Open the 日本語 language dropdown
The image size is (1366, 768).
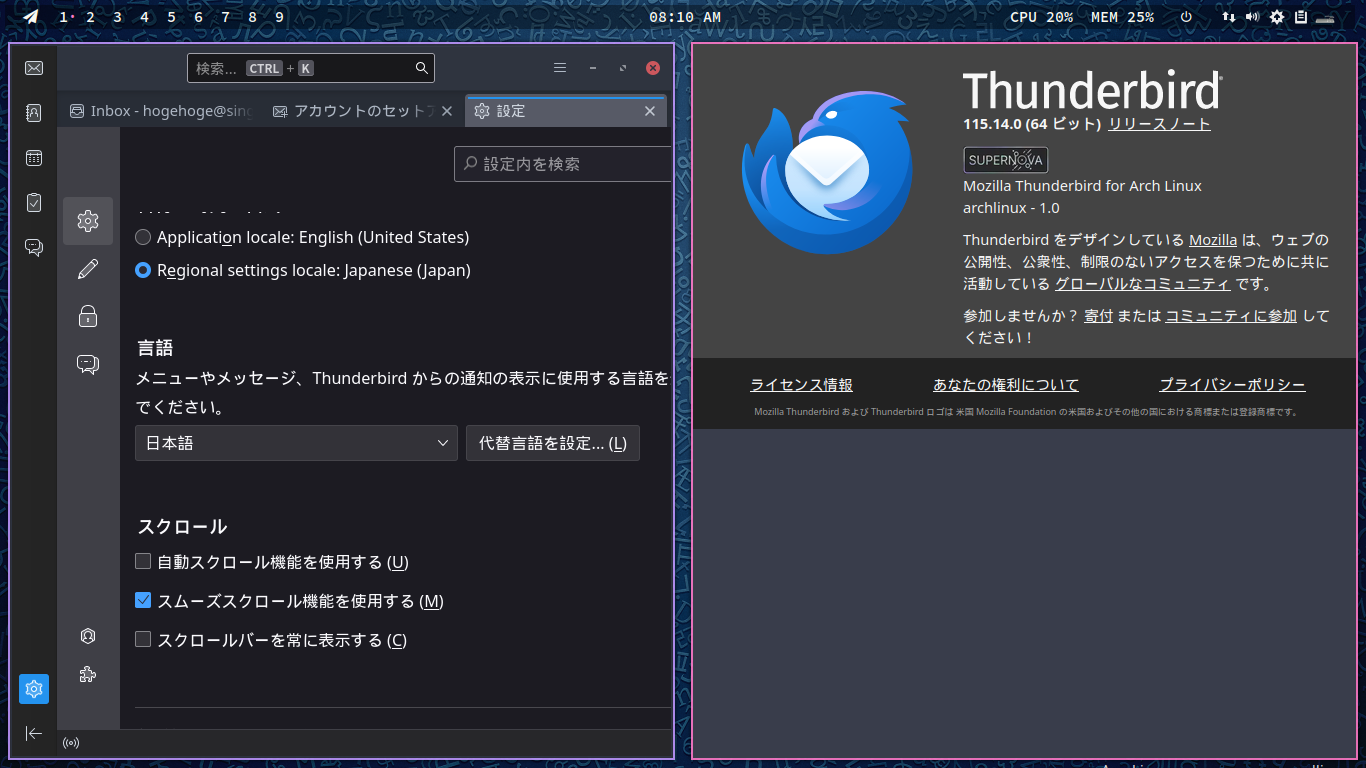click(296, 443)
